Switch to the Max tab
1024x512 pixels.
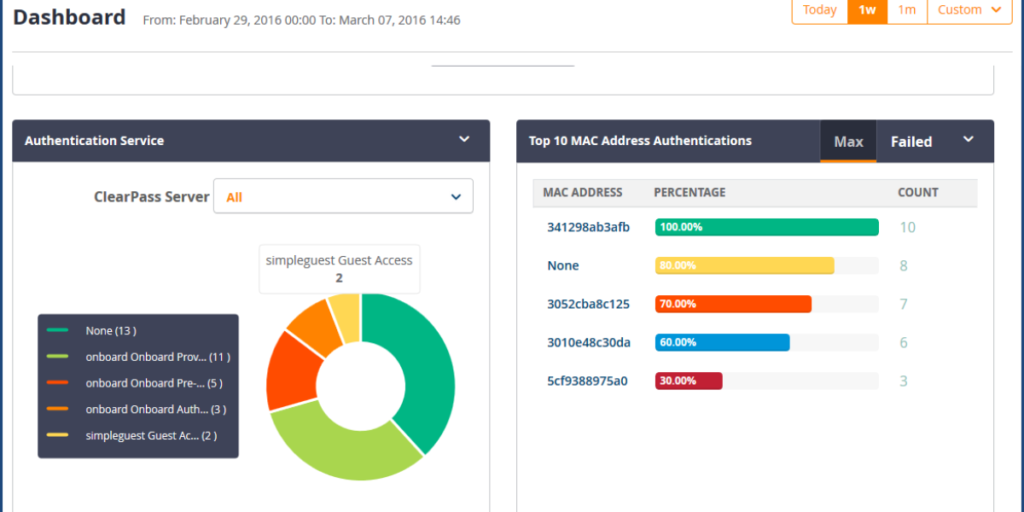tap(848, 142)
